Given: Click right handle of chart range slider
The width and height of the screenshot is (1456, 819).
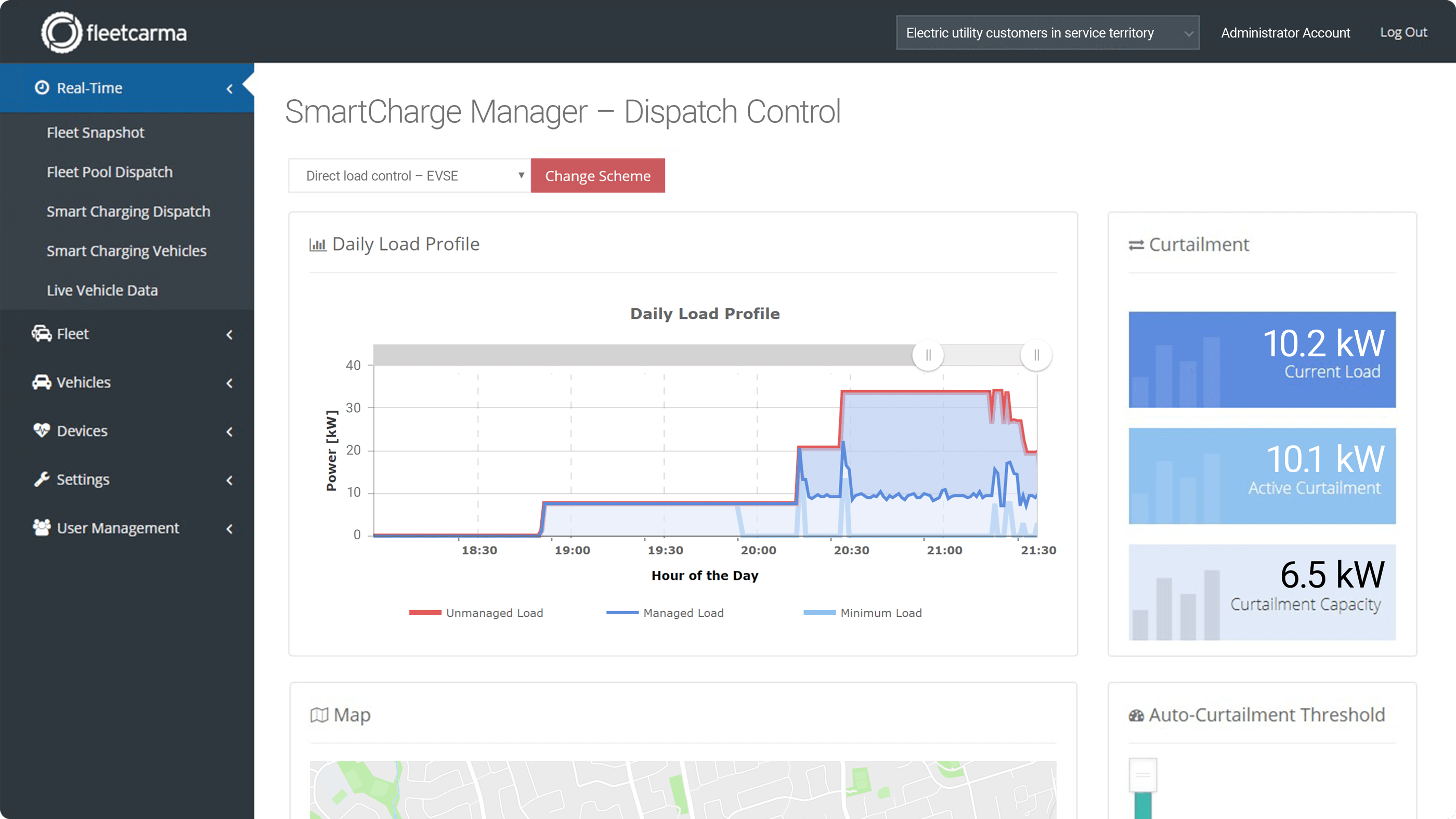Looking at the screenshot, I should [x=1036, y=355].
